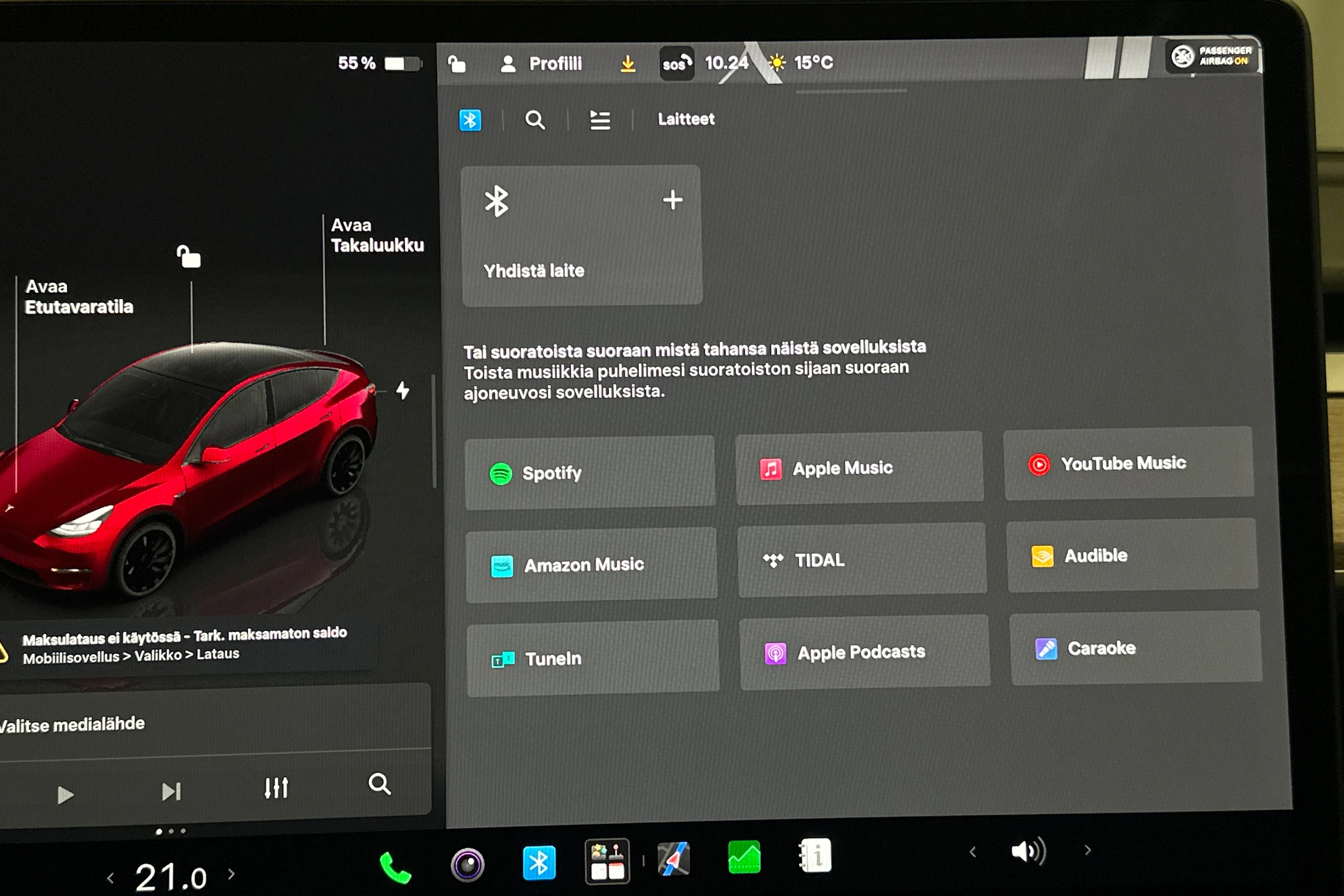Tap the search icon in media player
The width and height of the screenshot is (1344, 896).
(x=380, y=784)
